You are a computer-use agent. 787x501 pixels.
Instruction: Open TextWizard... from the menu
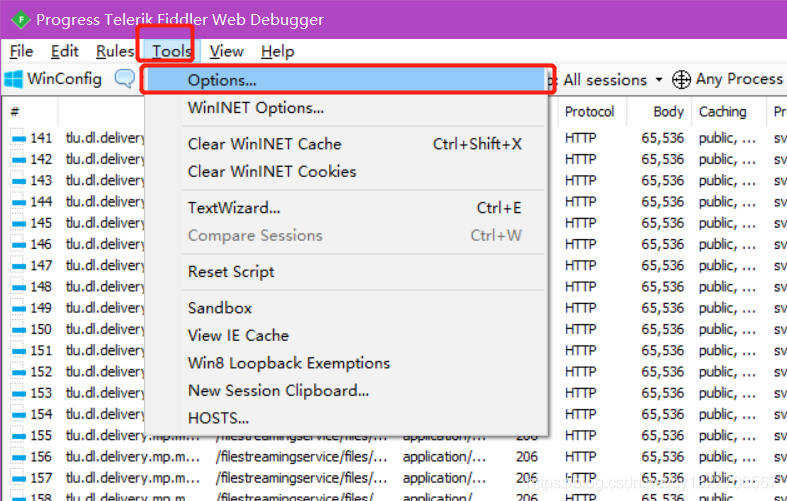[x=346, y=208]
